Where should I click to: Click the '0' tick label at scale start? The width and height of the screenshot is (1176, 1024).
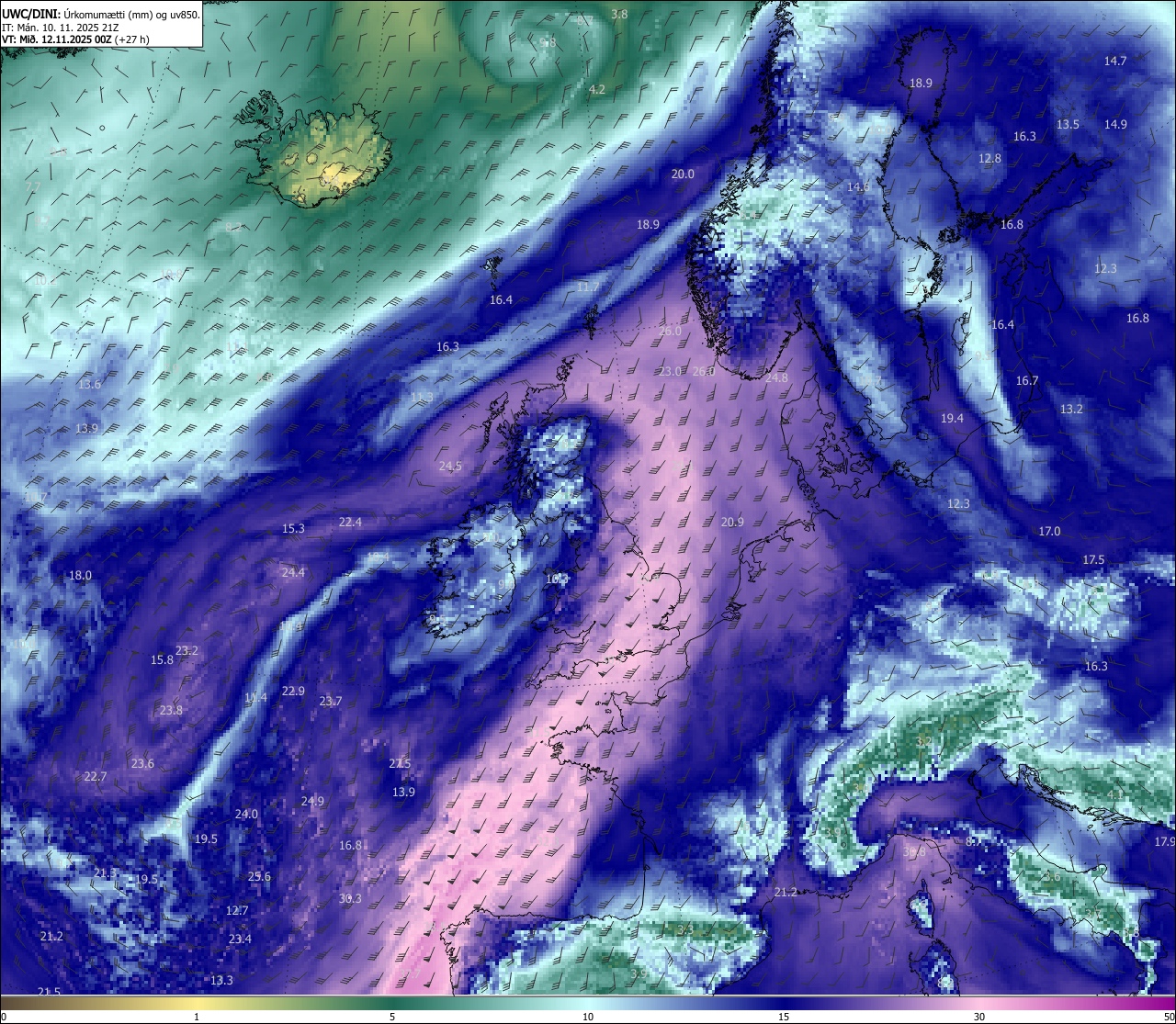[x=4, y=1017]
